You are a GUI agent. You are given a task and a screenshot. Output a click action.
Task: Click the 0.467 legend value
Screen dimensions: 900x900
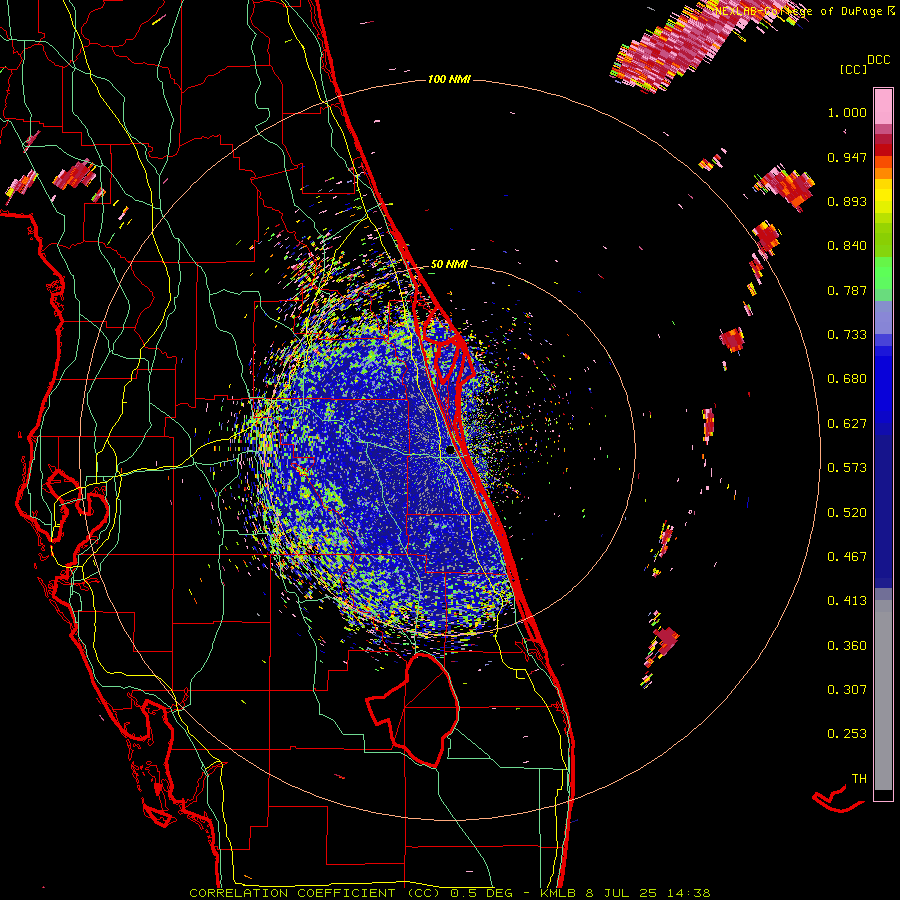click(847, 557)
